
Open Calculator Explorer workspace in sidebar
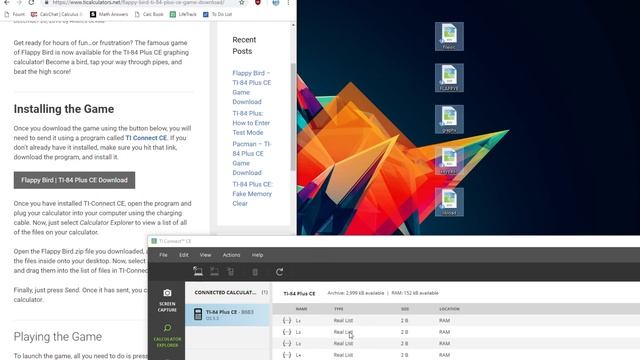(167, 336)
